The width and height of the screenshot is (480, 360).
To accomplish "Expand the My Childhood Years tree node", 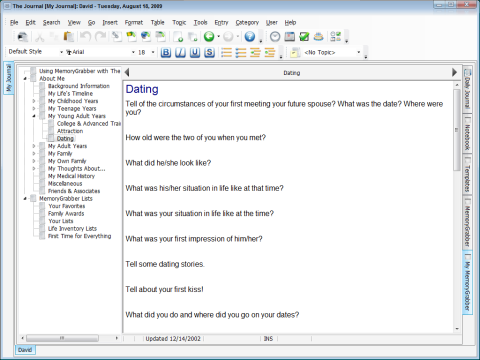I will [x=34, y=101].
